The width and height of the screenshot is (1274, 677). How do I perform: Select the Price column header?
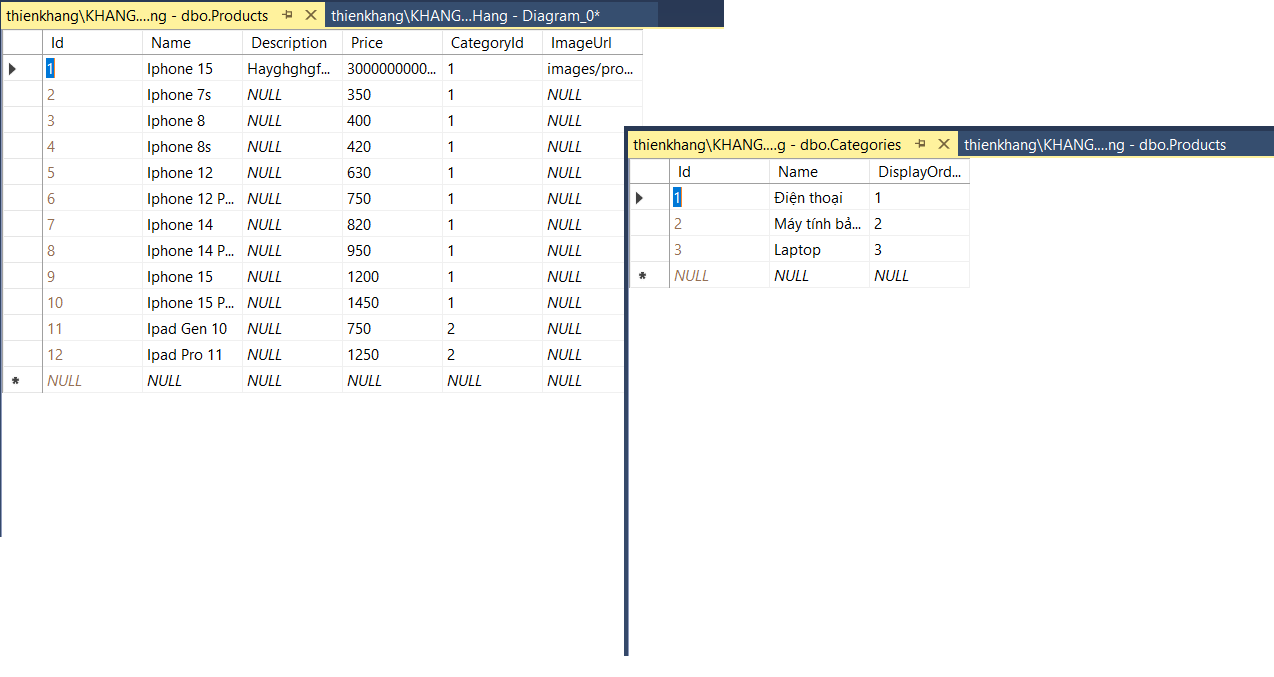tap(392, 43)
